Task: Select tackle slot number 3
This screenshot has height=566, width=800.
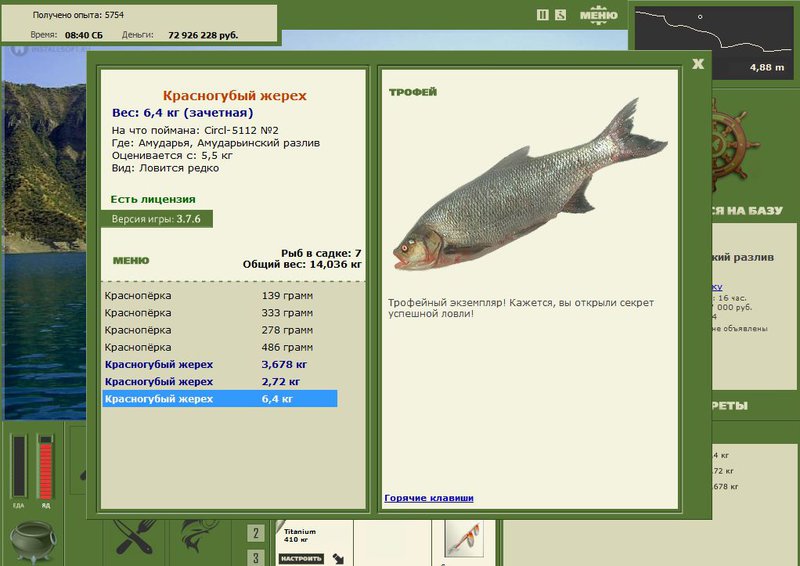Action: (x=256, y=557)
